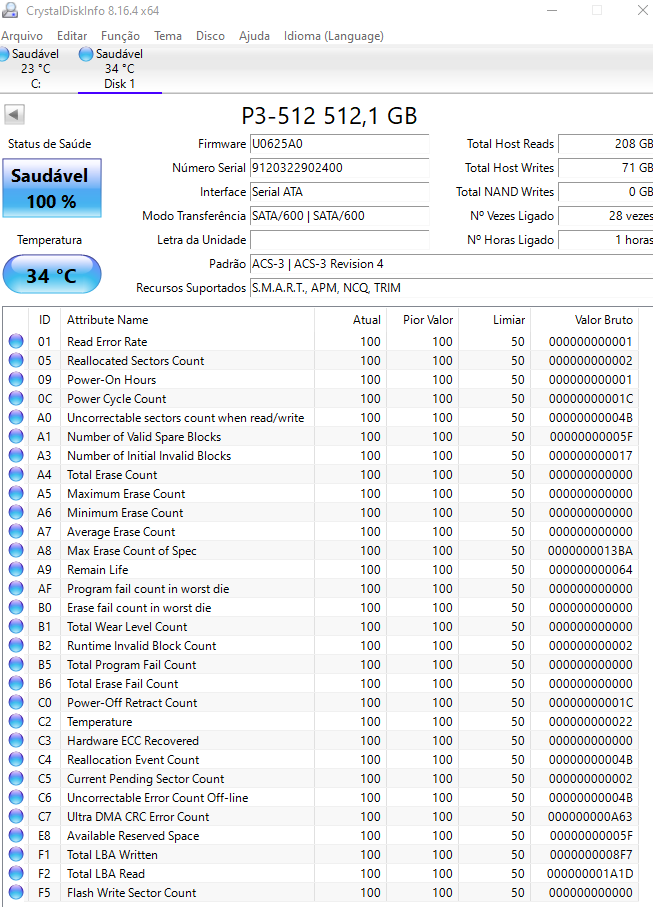Select the Minimum Erase Count row
Screen dimensions: 653x907
pyautogui.click(x=321, y=513)
